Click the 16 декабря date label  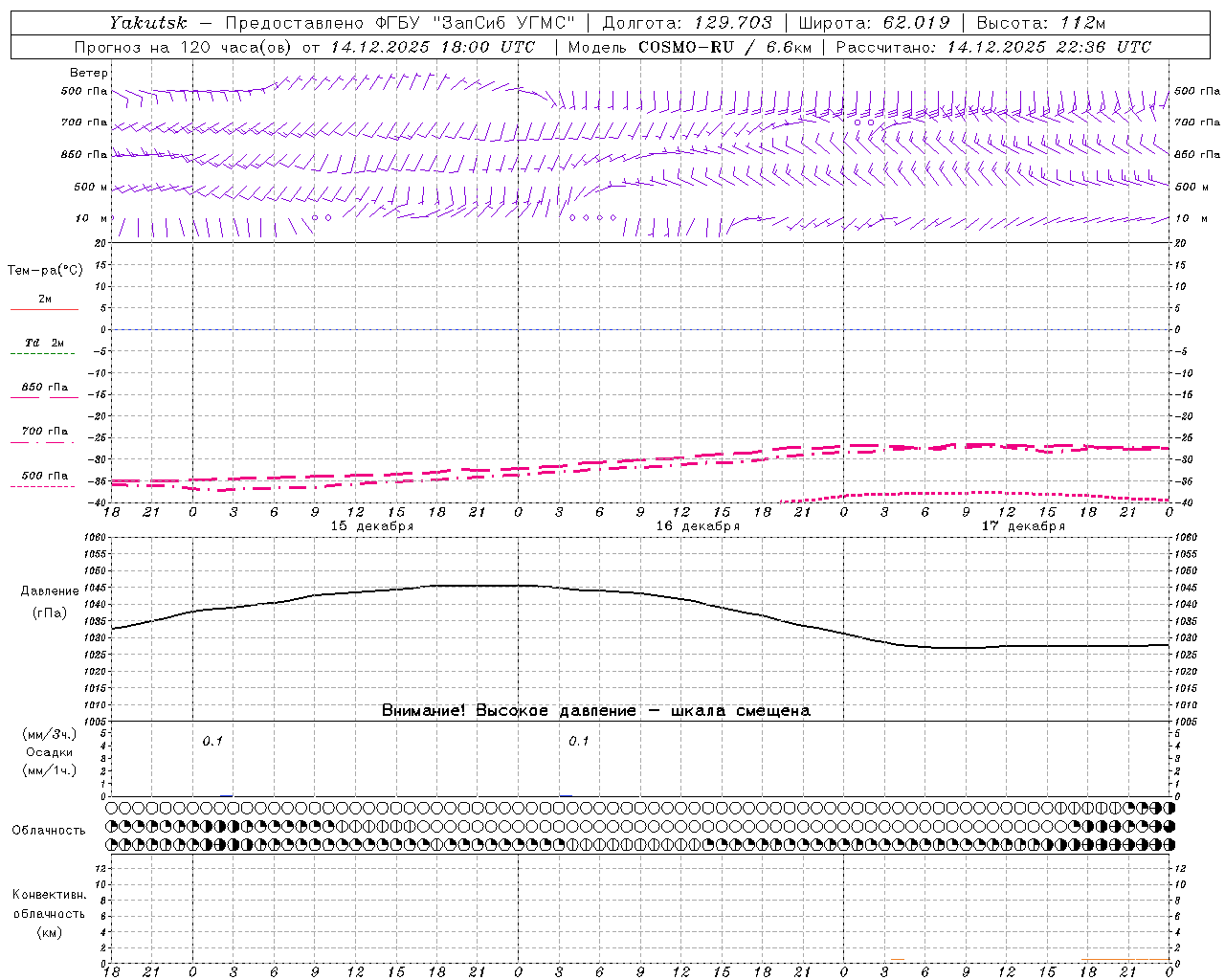[698, 526]
